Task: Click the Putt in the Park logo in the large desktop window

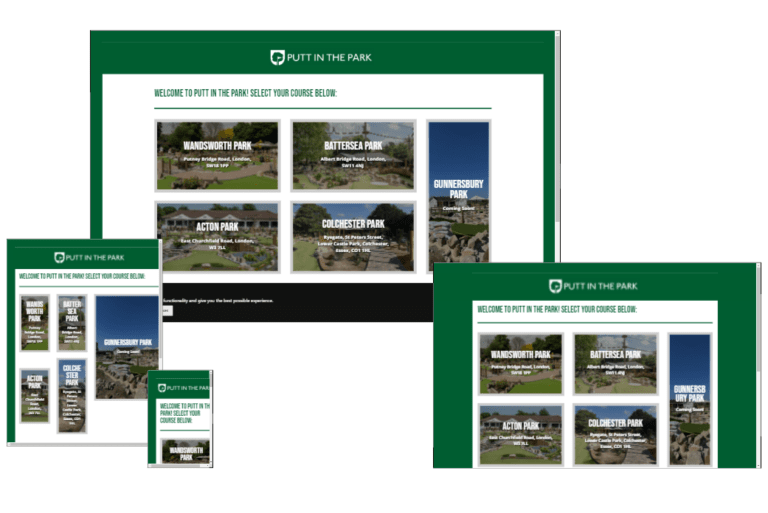Action: click(321, 57)
